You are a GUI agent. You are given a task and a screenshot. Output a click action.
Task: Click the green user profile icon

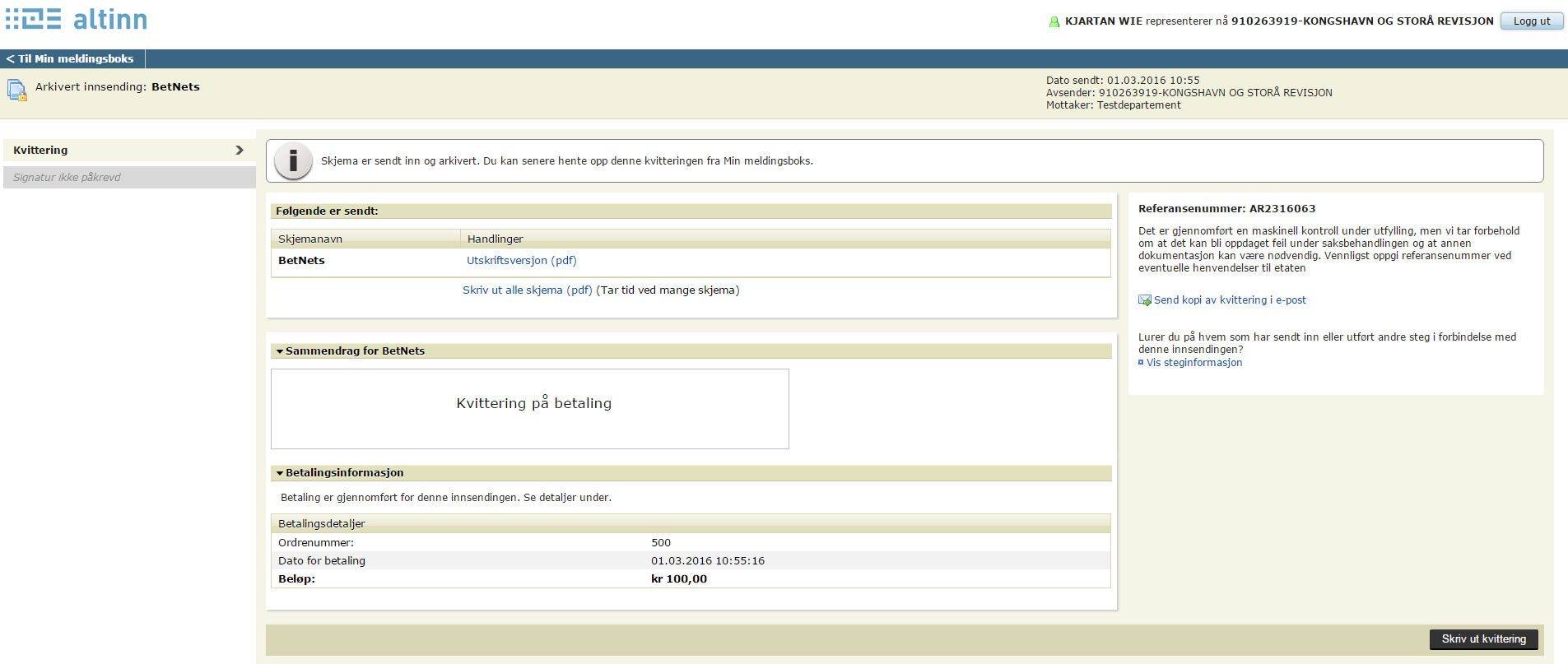[1054, 21]
